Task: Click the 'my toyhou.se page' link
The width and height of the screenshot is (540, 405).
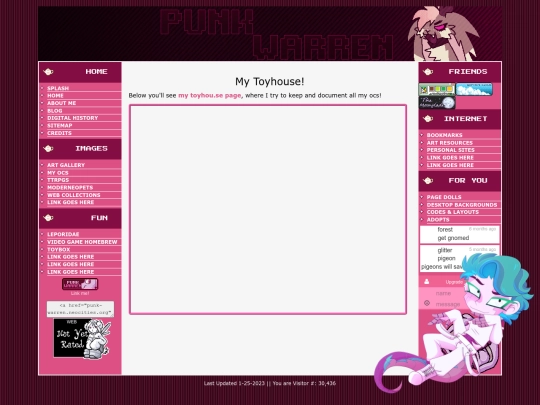Action: [x=209, y=95]
